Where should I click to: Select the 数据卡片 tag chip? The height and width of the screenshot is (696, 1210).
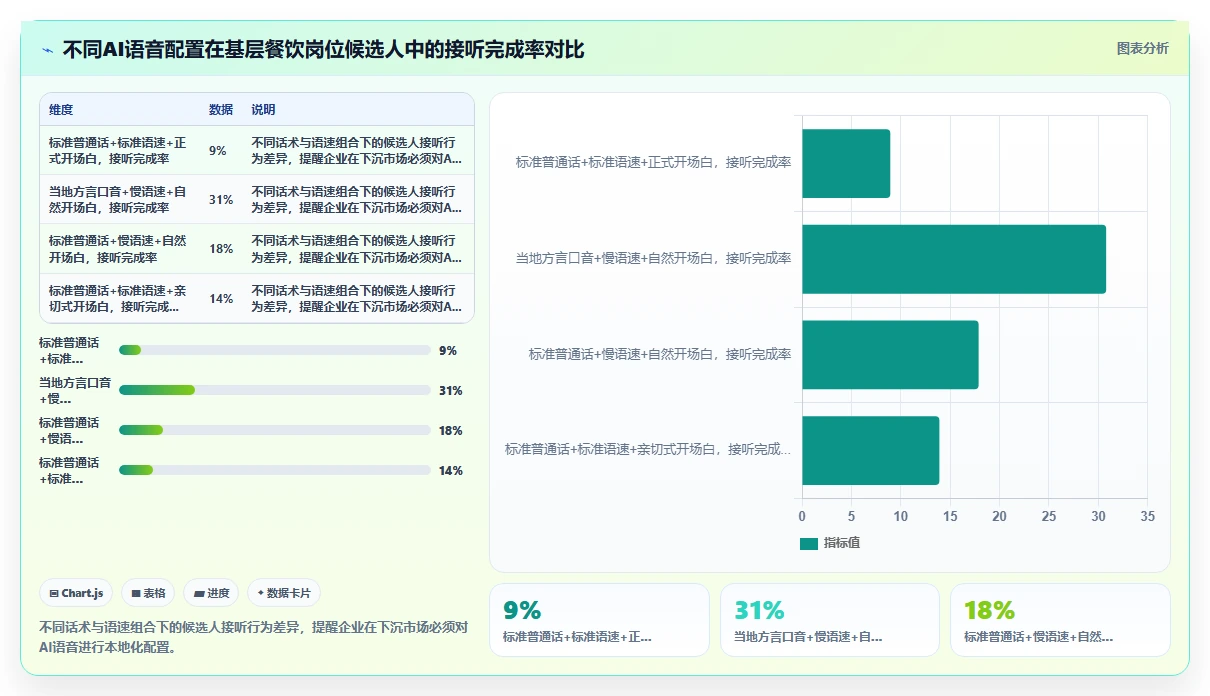click(284, 593)
